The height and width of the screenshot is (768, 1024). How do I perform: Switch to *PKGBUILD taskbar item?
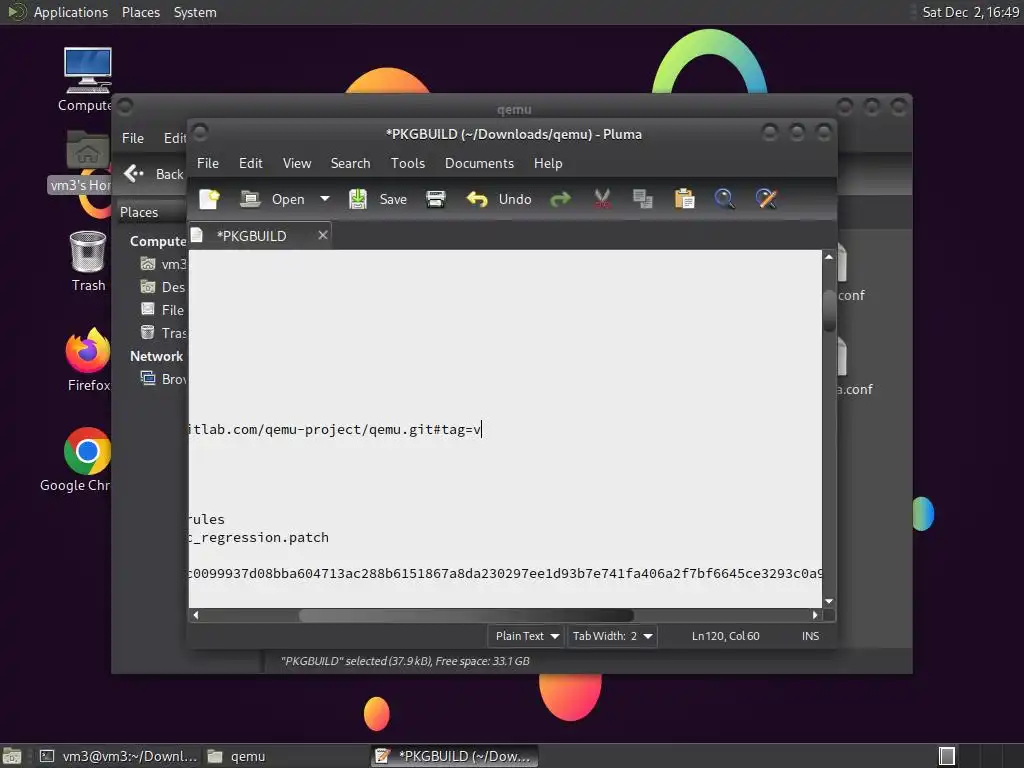coord(455,756)
